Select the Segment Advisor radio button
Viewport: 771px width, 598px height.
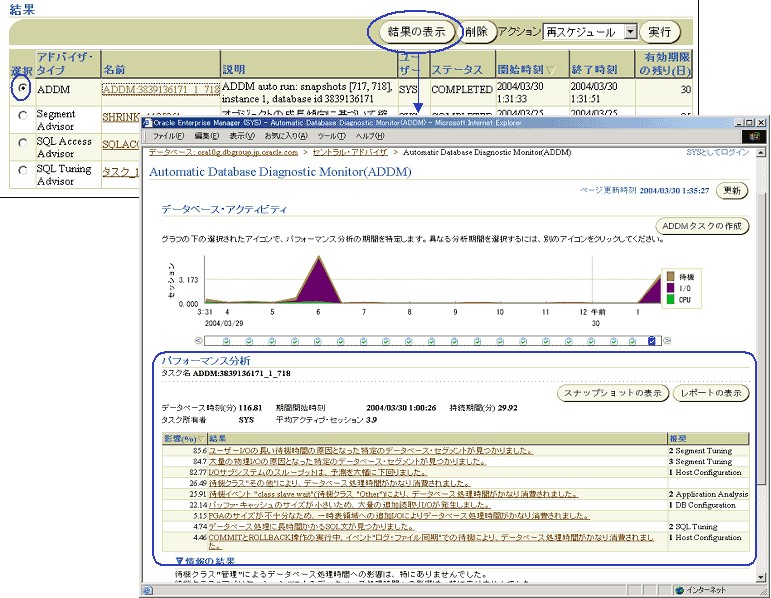click(x=21, y=117)
